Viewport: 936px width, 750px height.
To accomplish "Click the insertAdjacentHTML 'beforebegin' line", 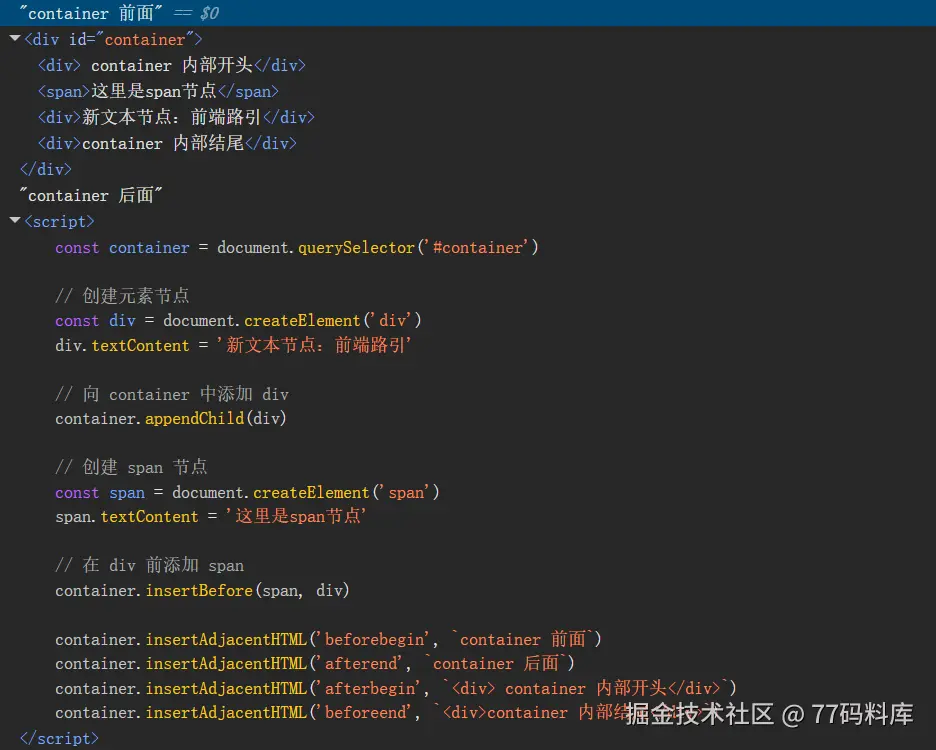I will click(x=328, y=640).
